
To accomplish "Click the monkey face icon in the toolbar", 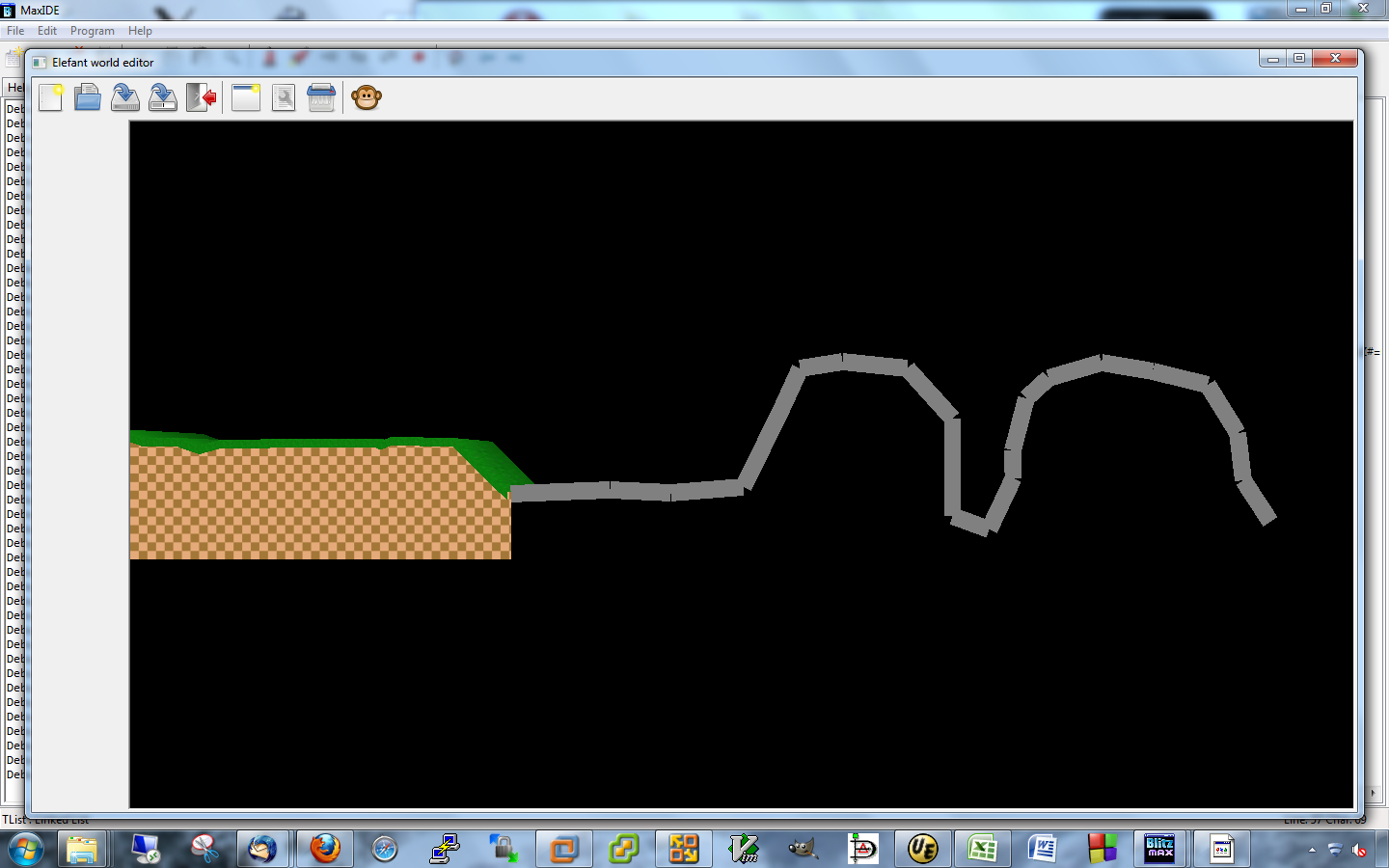I will (367, 97).
